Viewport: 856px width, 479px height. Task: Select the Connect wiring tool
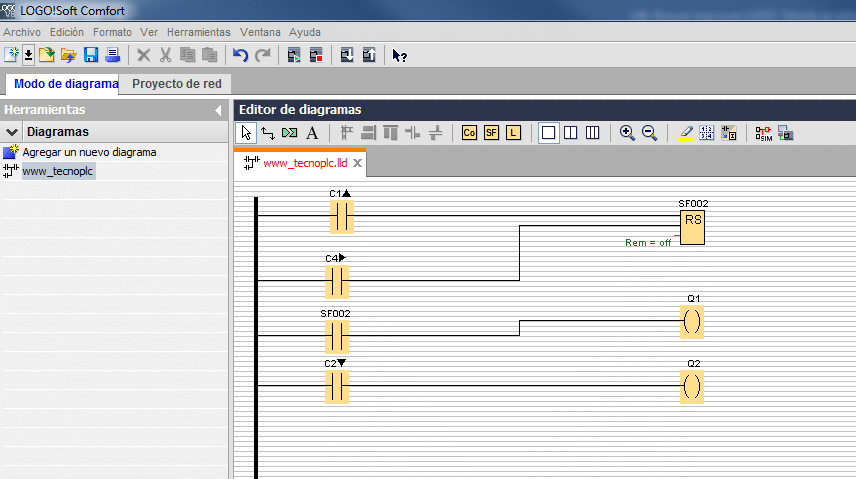[x=268, y=133]
